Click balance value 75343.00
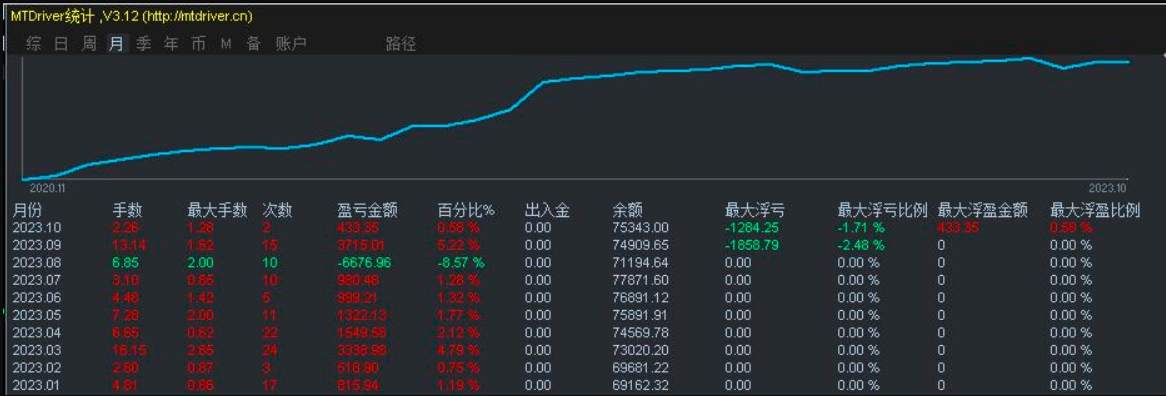This screenshot has height=396, width=1166. [640, 227]
